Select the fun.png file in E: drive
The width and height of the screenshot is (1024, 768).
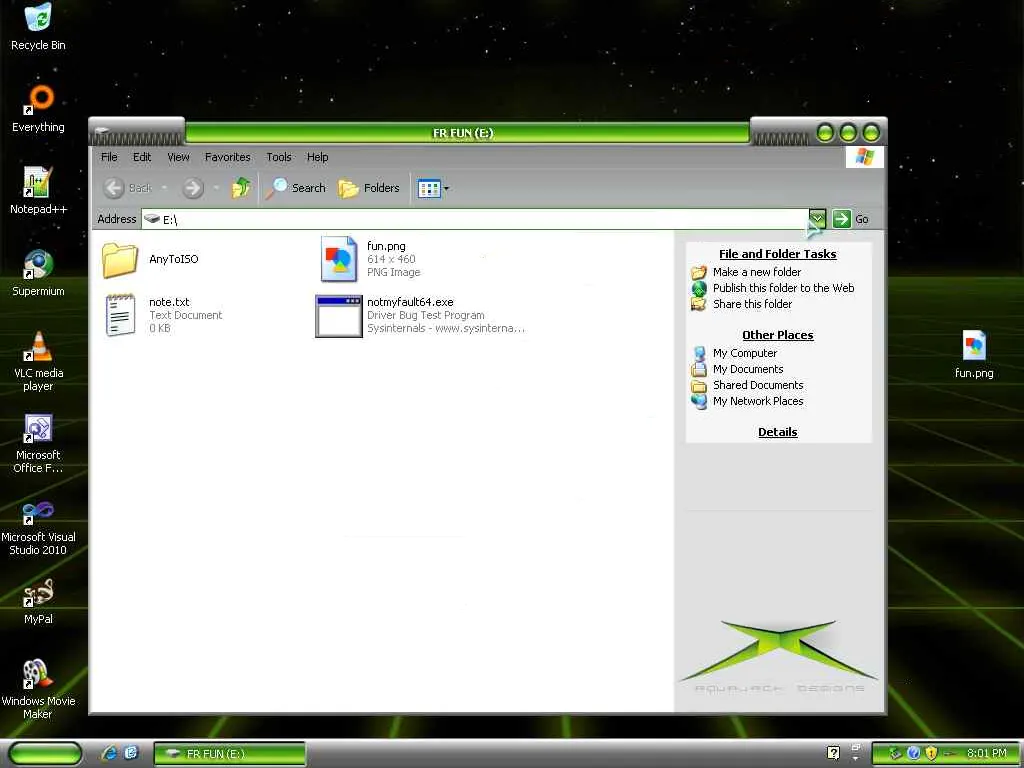tap(371, 259)
